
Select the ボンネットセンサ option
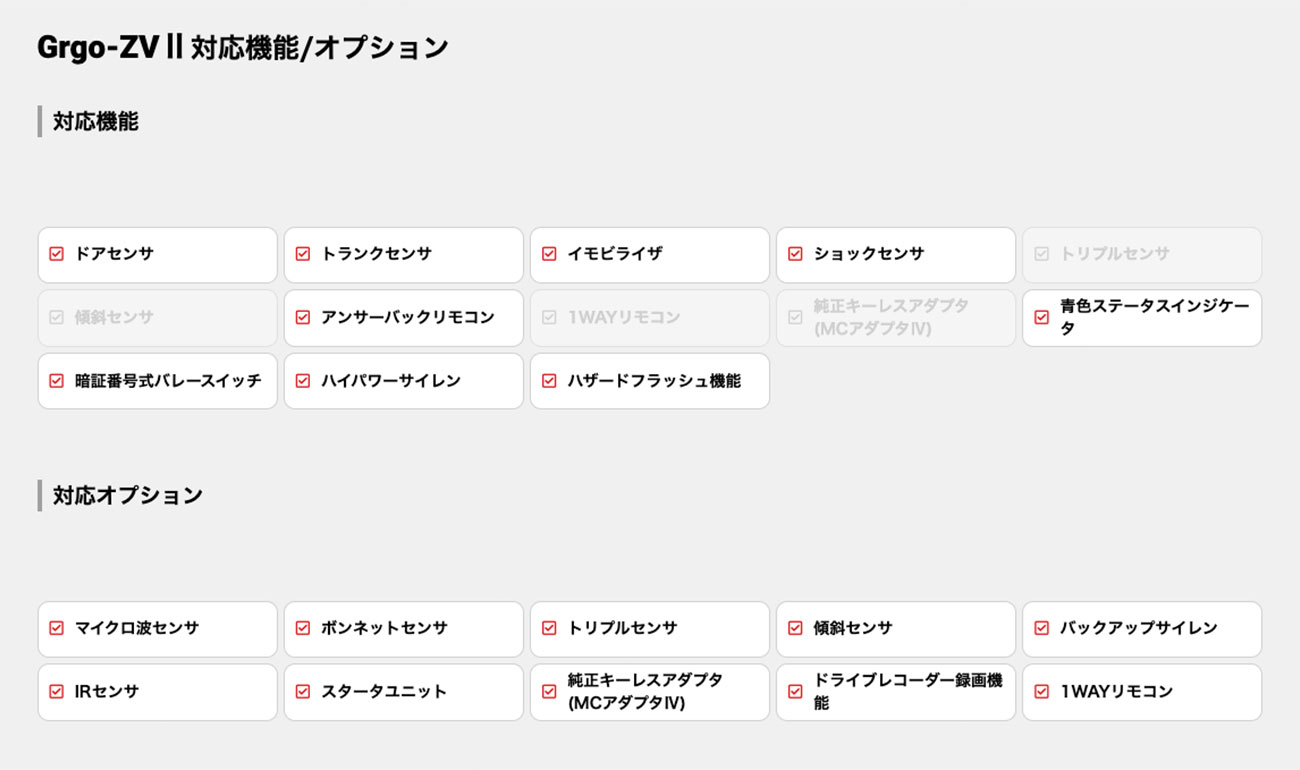coord(404,629)
